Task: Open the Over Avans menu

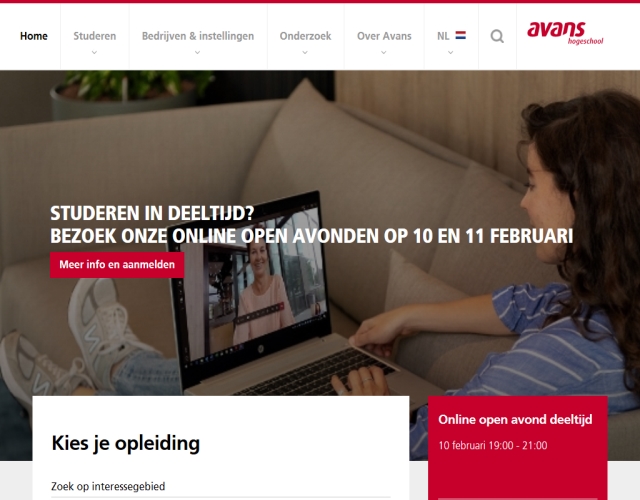Action: (x=384, y=36)
